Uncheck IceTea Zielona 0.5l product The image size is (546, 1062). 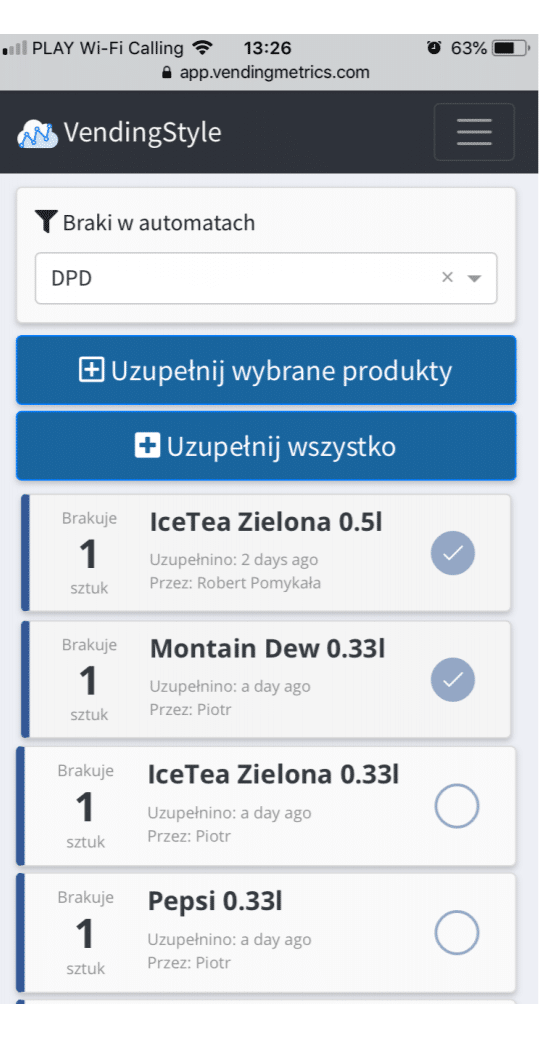[x=453, y=553]
